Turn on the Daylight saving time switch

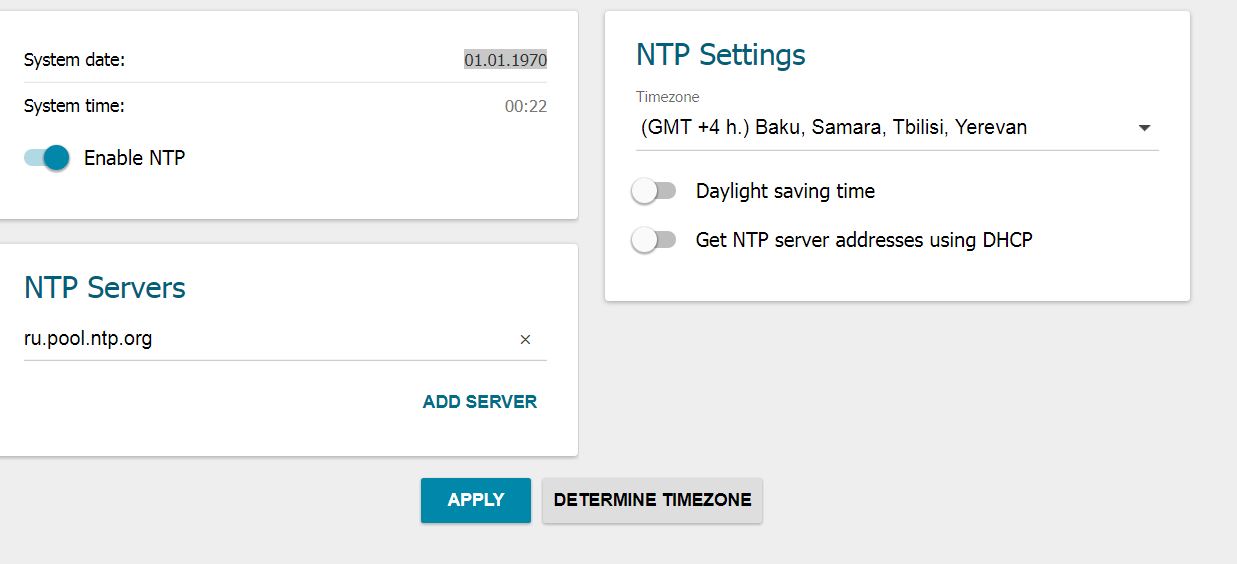click(655, 191)
